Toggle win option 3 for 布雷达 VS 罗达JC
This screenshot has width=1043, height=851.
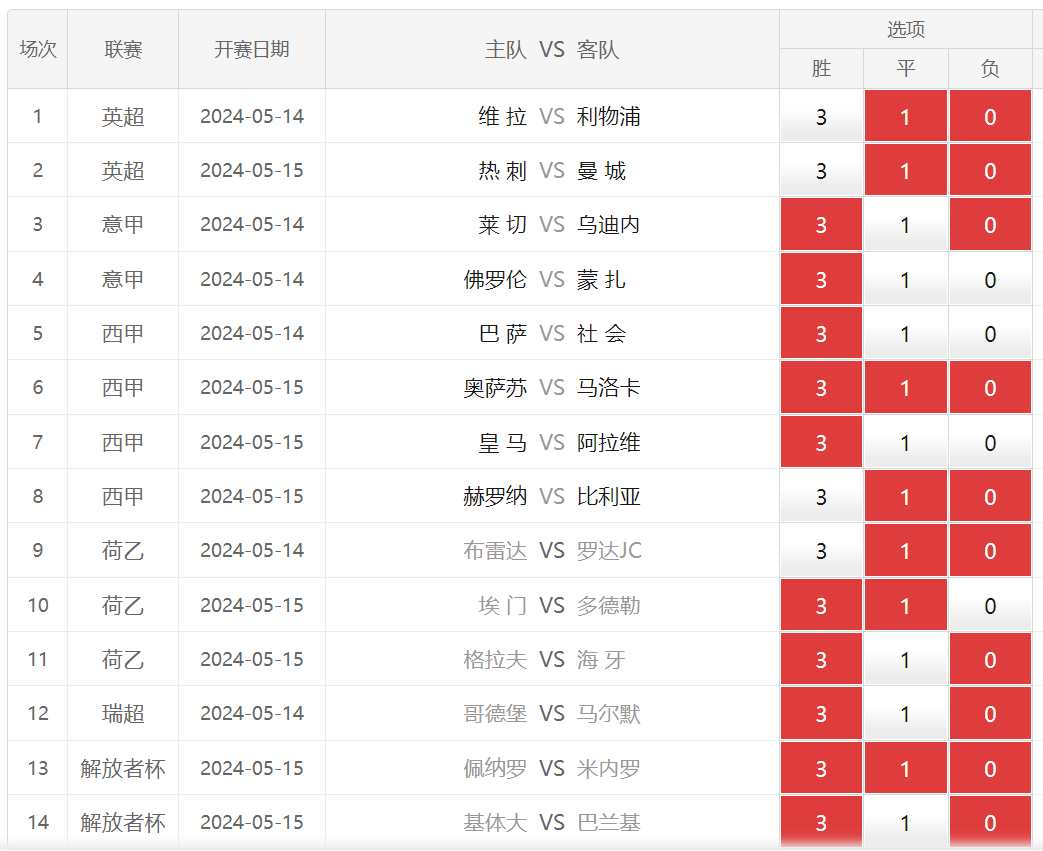click(821, 550)
